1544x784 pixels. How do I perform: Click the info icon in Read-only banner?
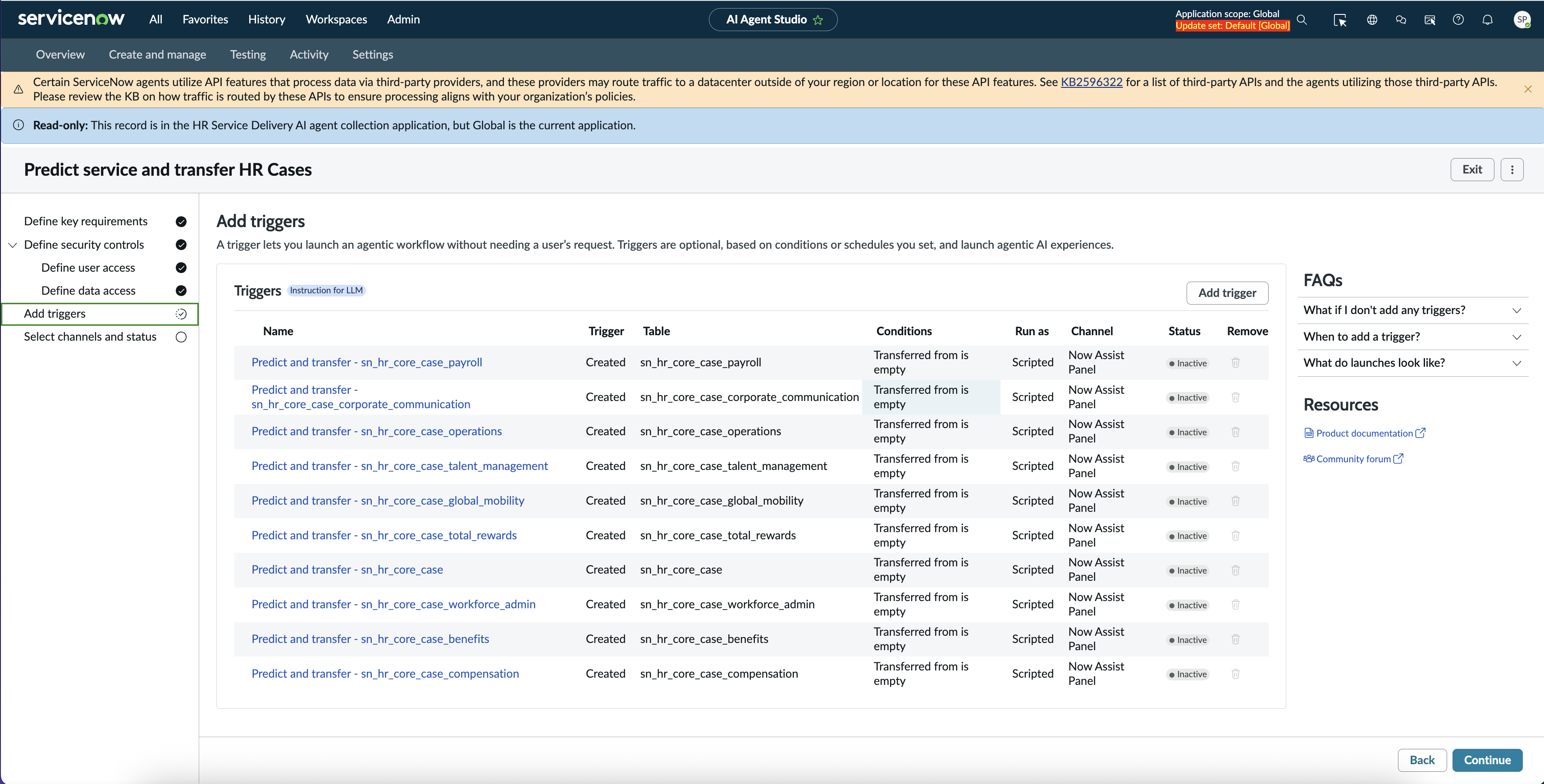18,125
